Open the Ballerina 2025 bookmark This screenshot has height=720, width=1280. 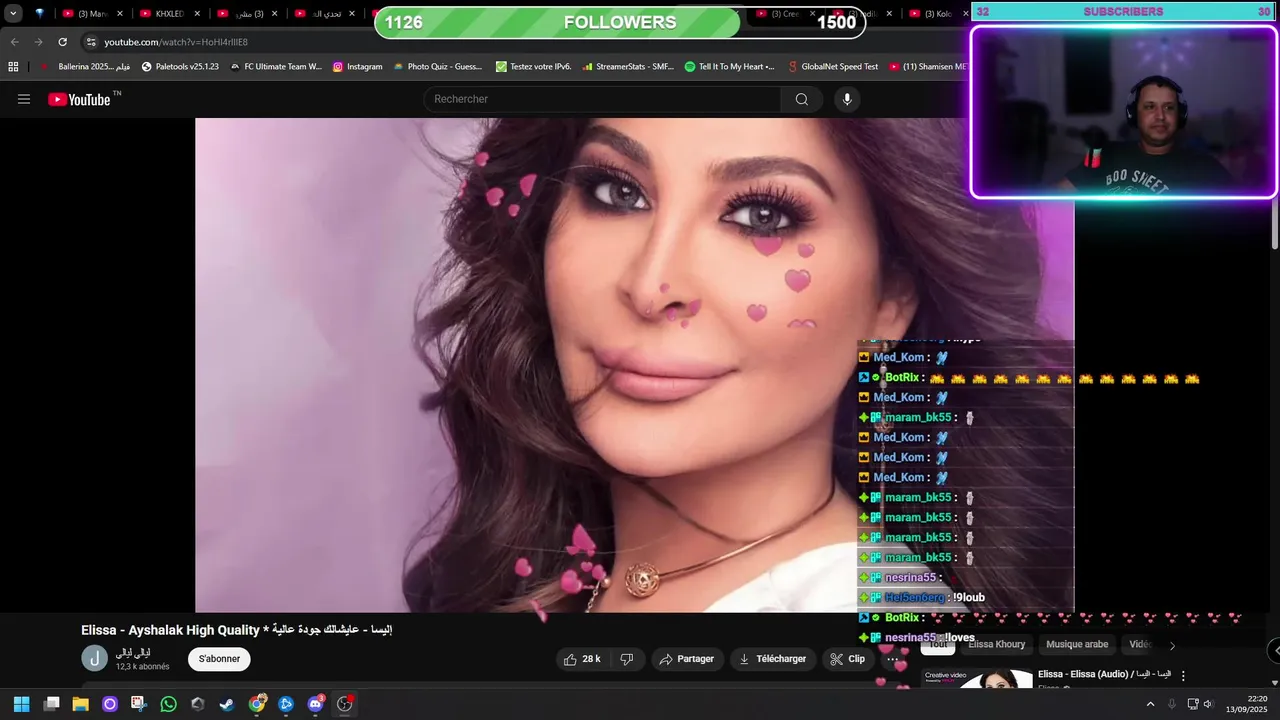[x=85, y=67]
